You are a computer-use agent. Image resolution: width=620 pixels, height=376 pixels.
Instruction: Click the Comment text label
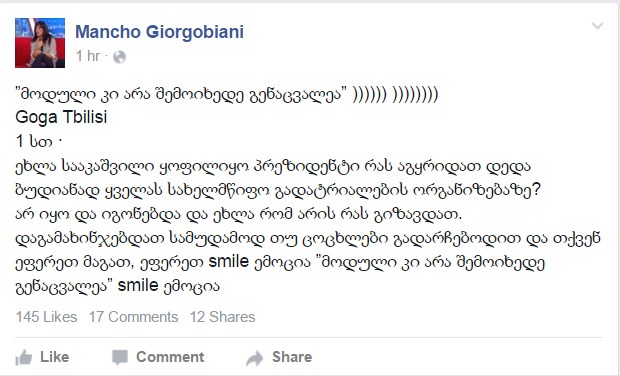coord(170,357)
